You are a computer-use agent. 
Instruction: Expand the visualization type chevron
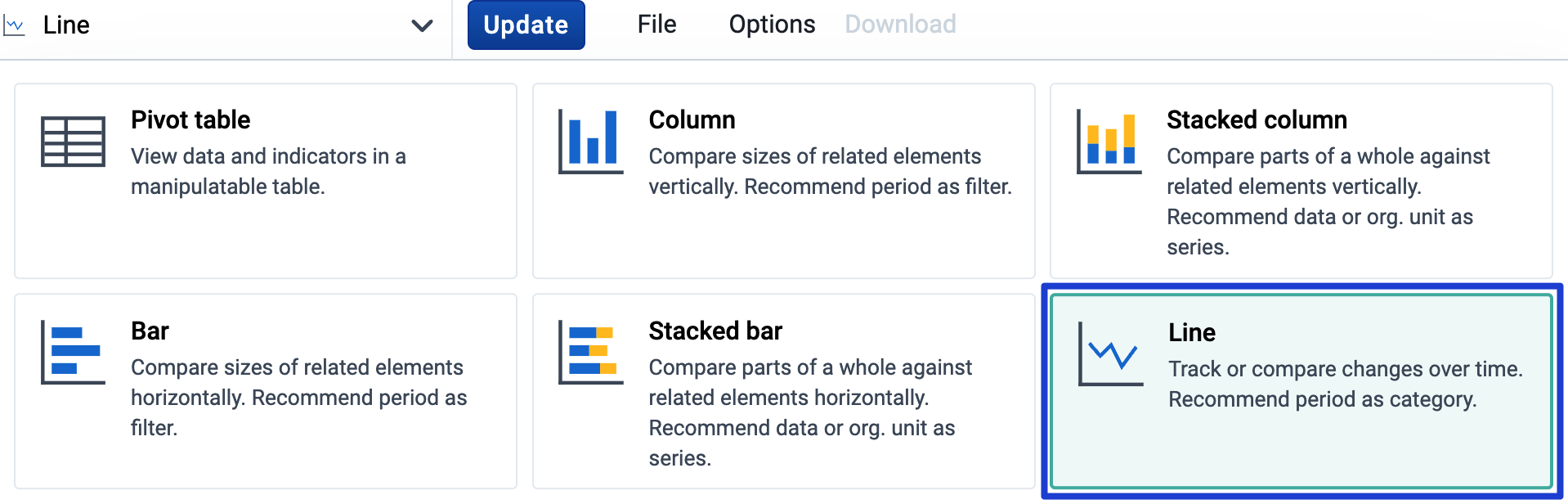tap(422, 25)
